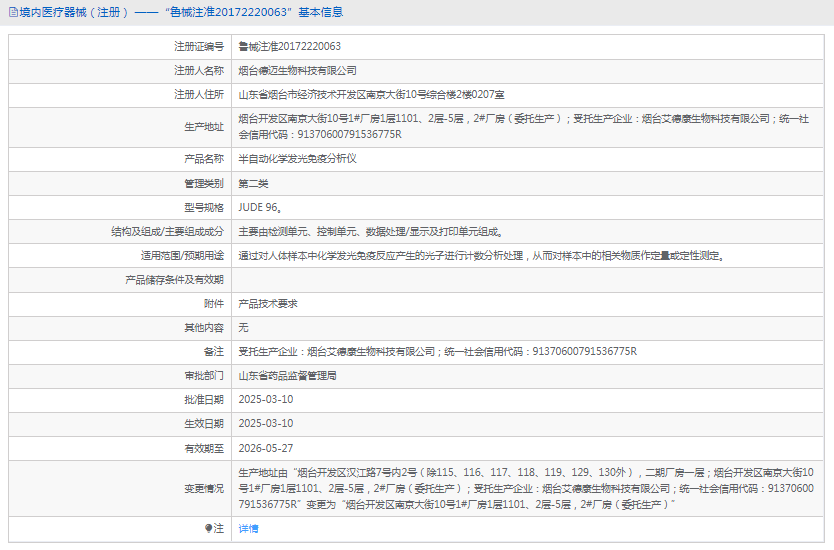834x550 pixels.
Task: Click the bullet icon beside 注
Action: click(208, 528)
